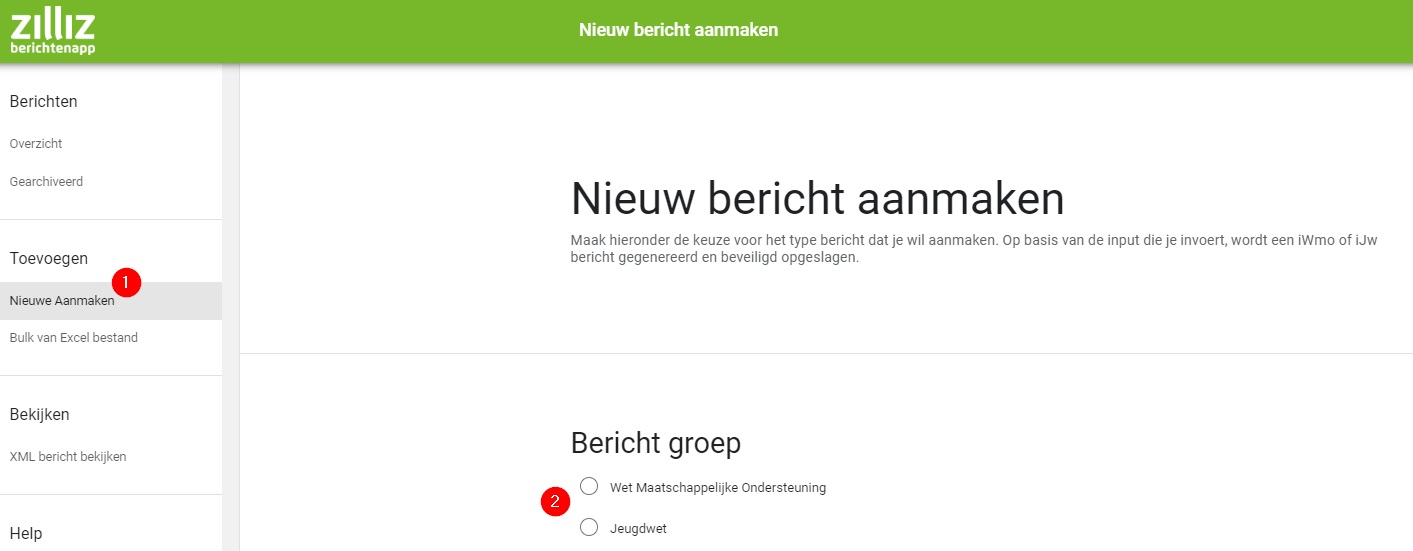This screenshot has width=1413, height=551.
Task: Click the Toevoegen section heading
Action: (49, 259)
